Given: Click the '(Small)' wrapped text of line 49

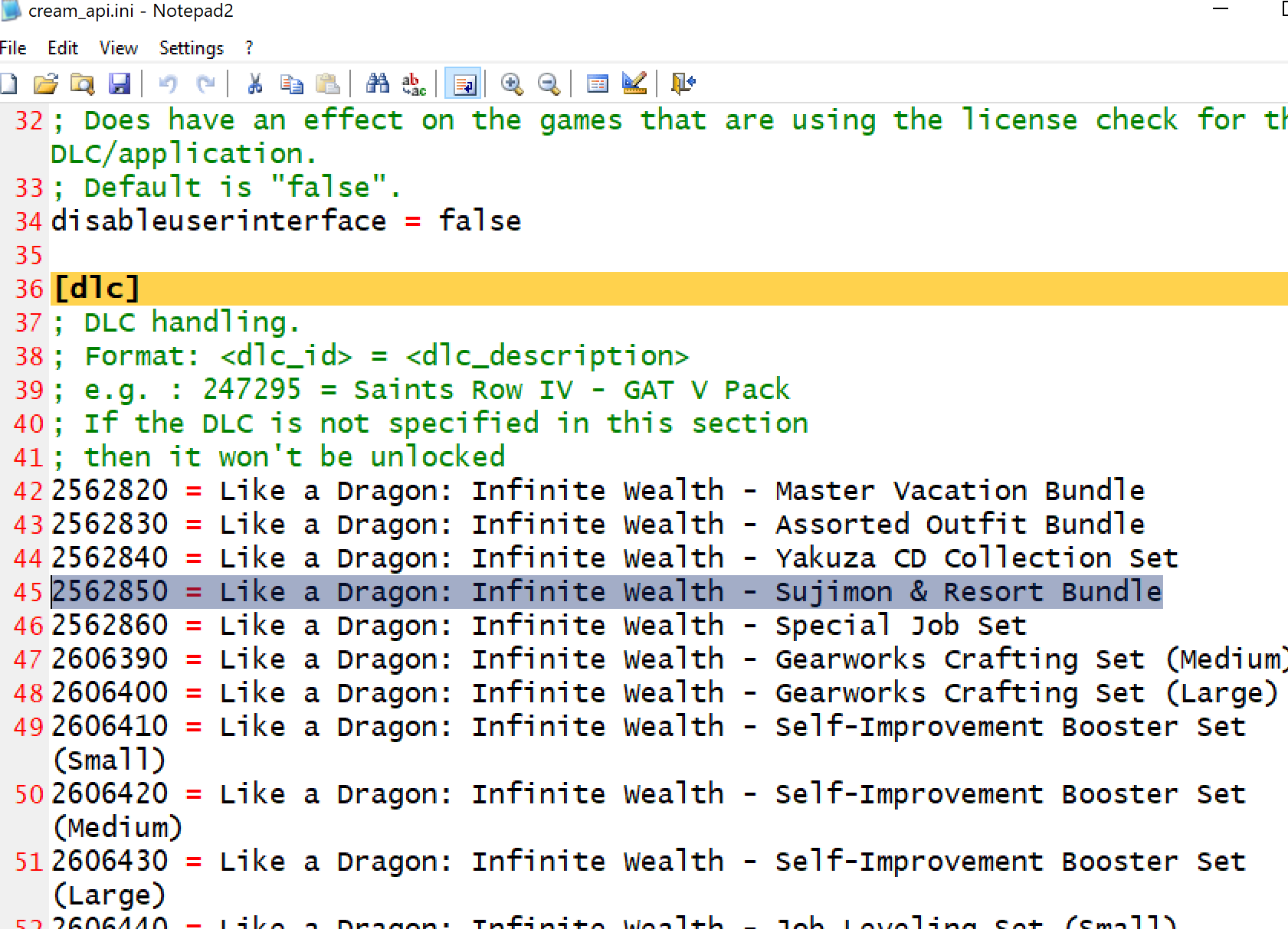Looking at the screenshot, I should point(109,761).
